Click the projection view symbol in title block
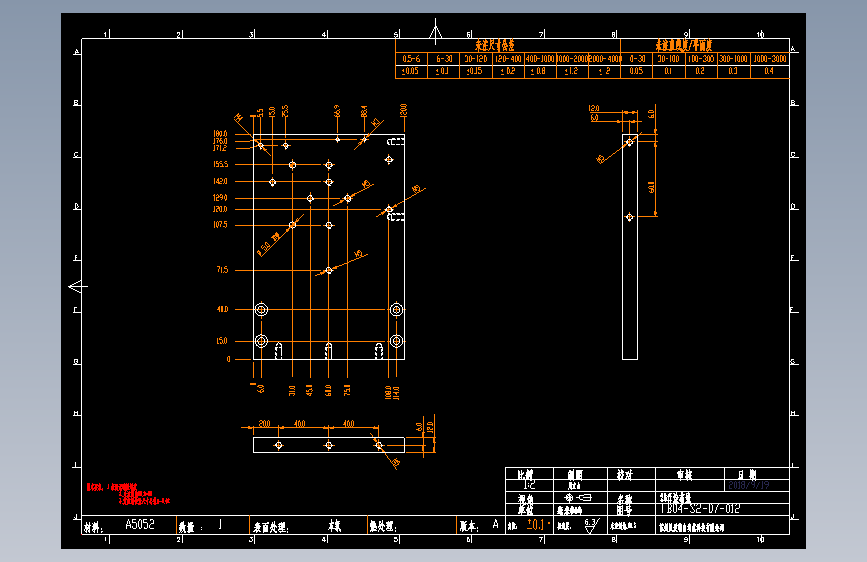This screenshot has height=562, width=867. click(x=578, y=498)
